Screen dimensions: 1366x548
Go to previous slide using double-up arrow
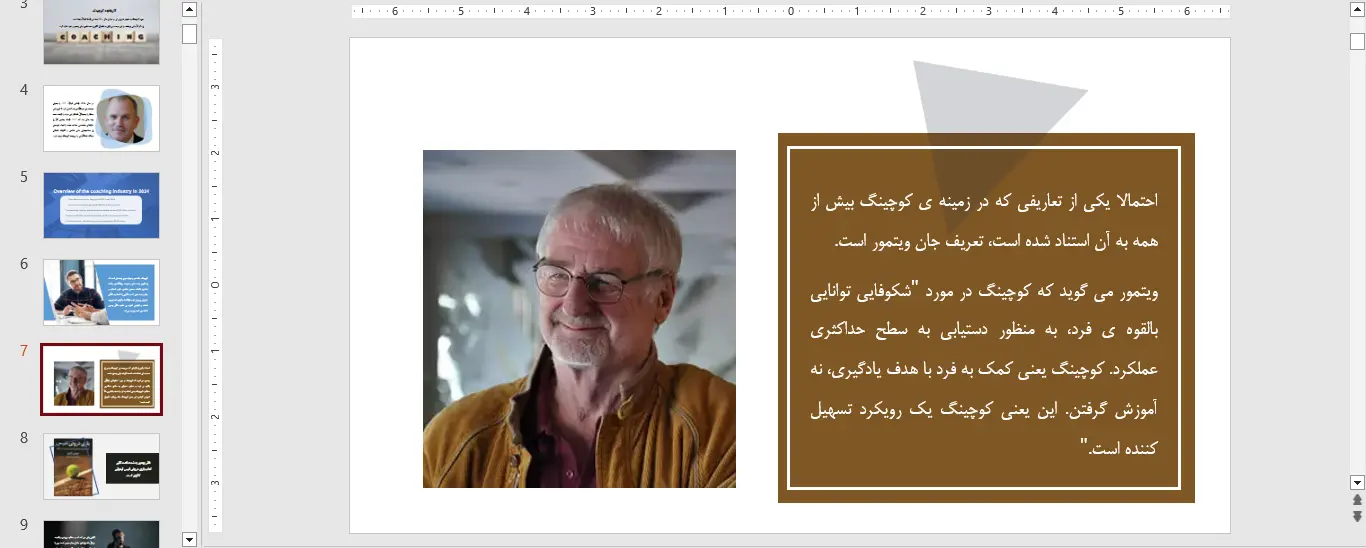tap(1357, 499)
